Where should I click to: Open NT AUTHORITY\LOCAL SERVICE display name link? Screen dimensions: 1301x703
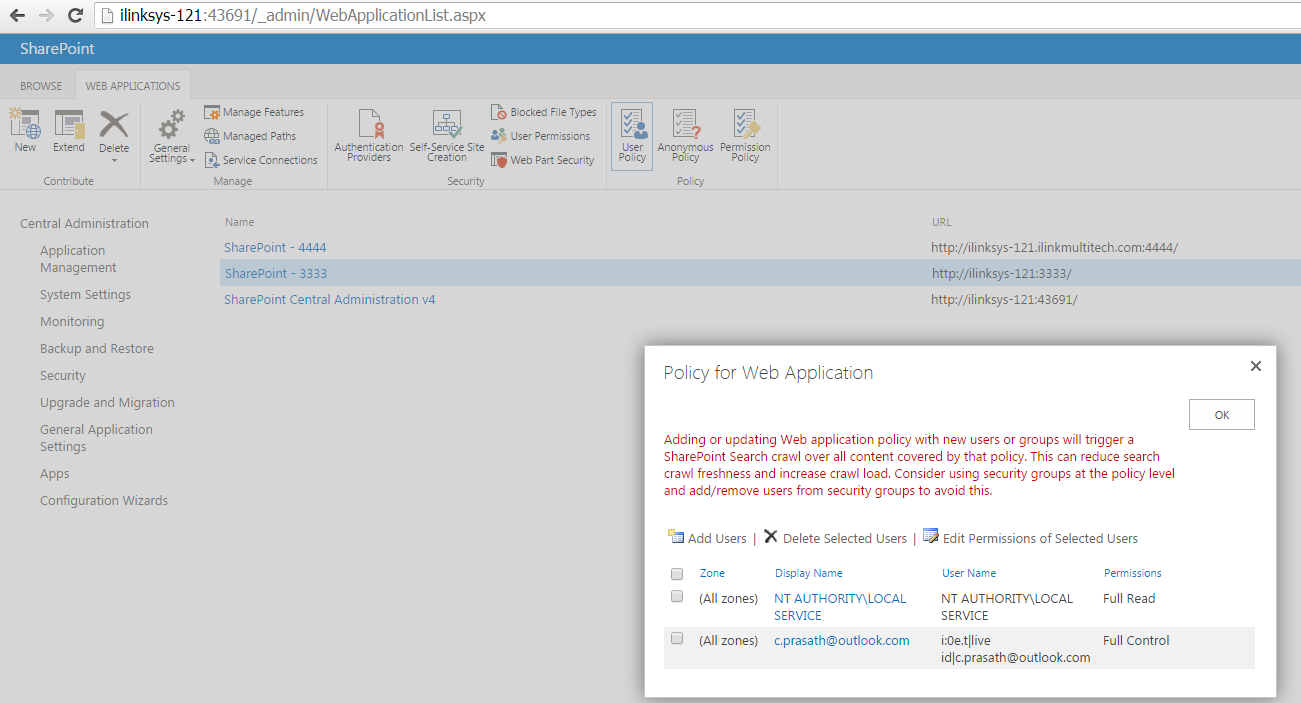pyautogui.click(x=840, y=607)
